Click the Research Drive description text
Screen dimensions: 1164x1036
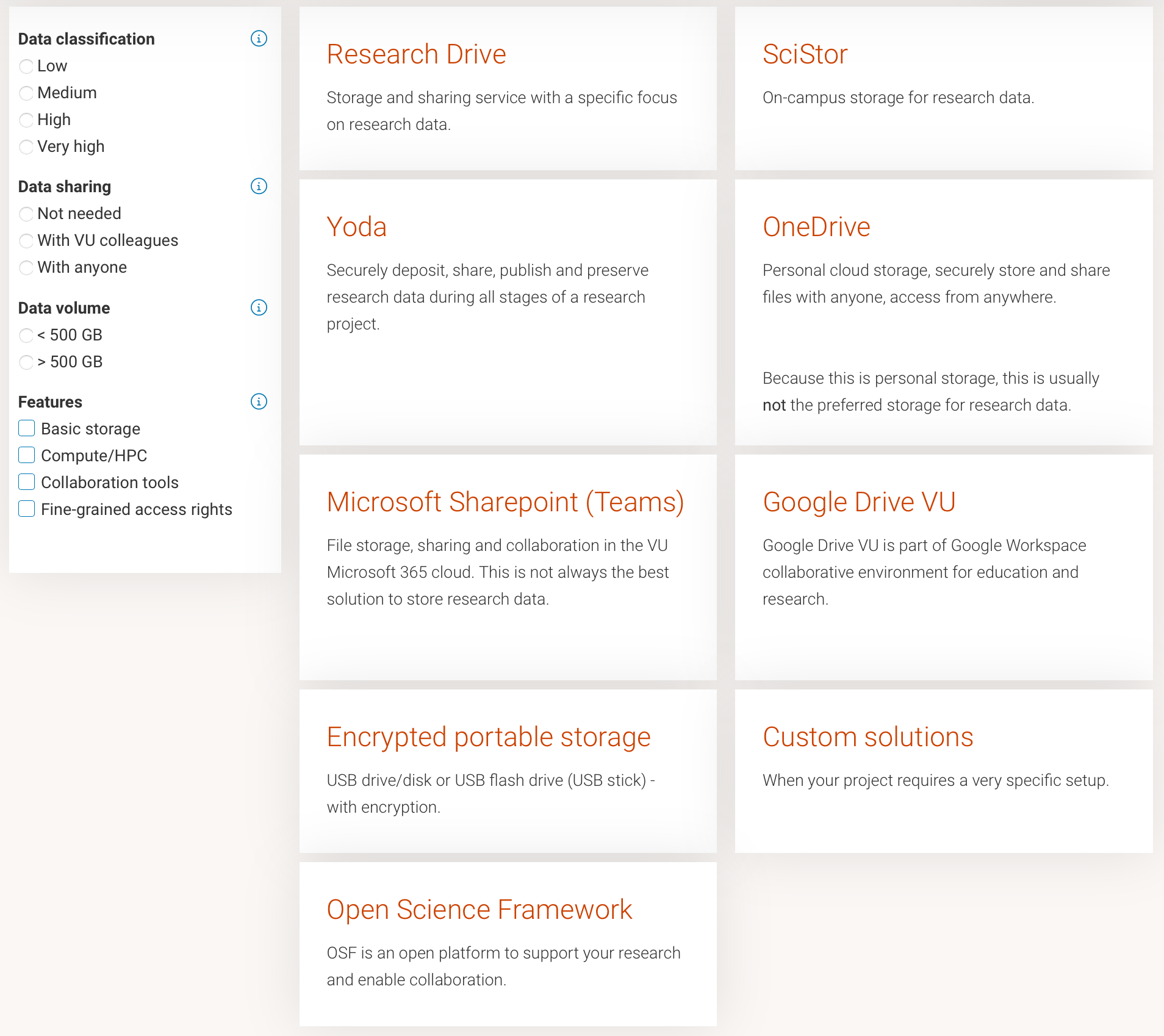[501, 111]
